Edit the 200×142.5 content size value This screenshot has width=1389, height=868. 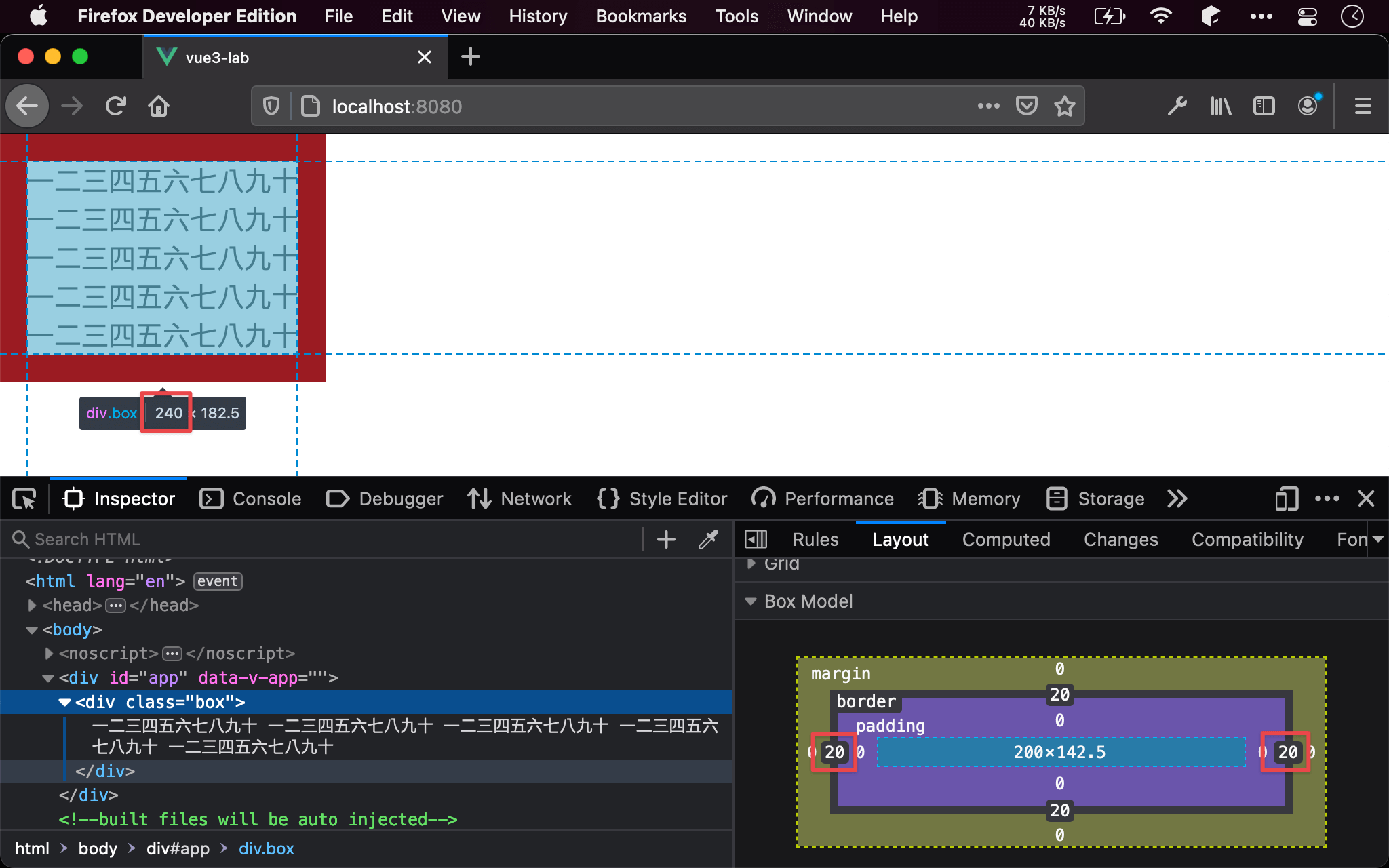1059,752
